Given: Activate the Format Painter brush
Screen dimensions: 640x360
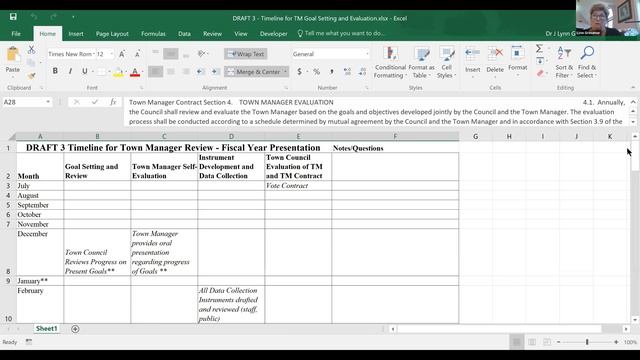Looking at the screenshot, I should coord(31,76).
